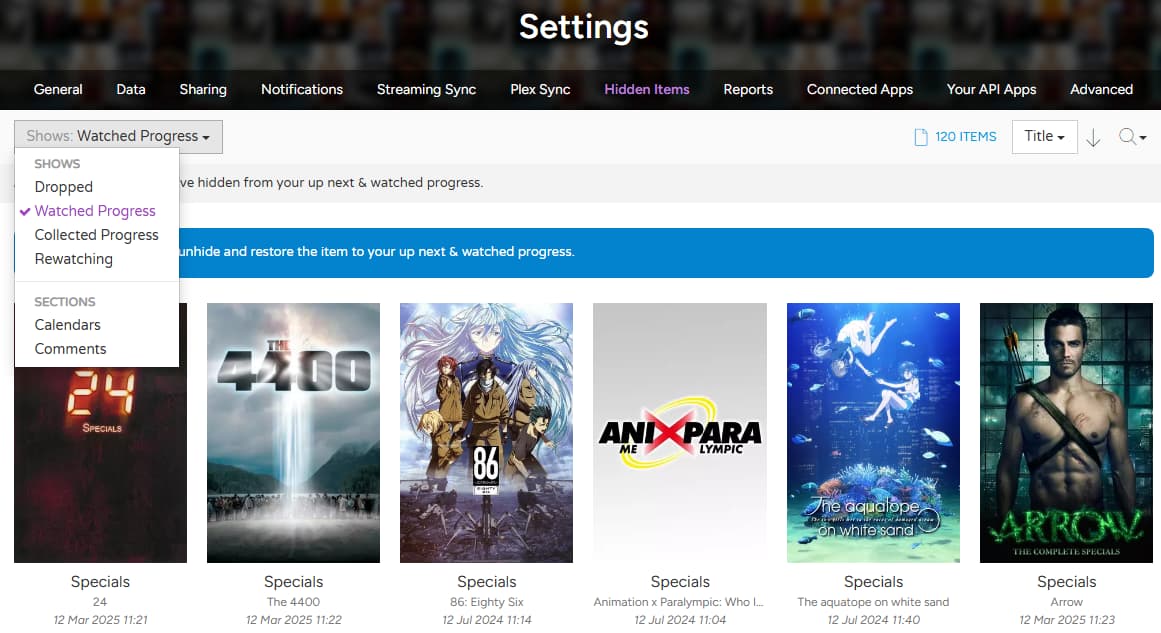Image resolution: width=1161 pixels, height=633 pixels.
Task: Open the Title sort dropdown
Action: (x=1044, y=137)
